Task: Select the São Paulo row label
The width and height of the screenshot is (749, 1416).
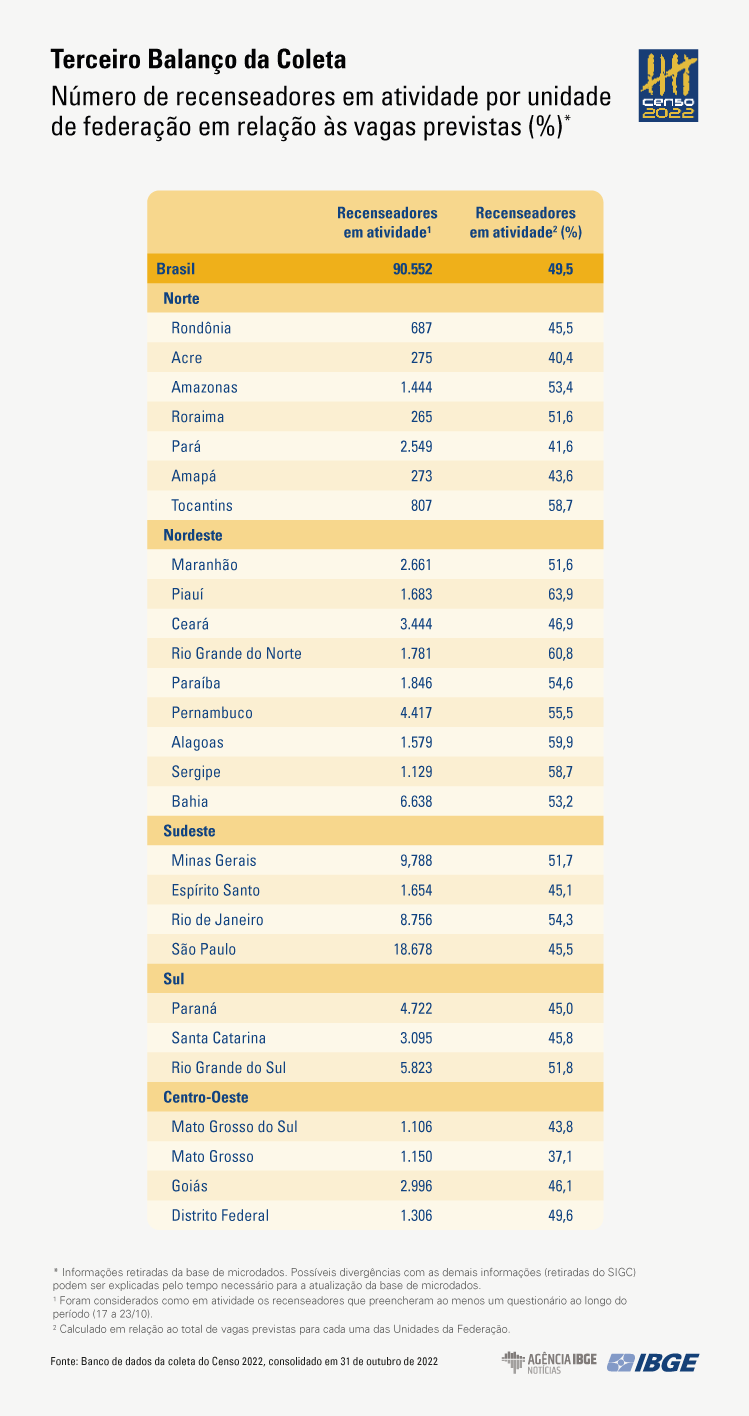Action: click(x=204, y=949)
